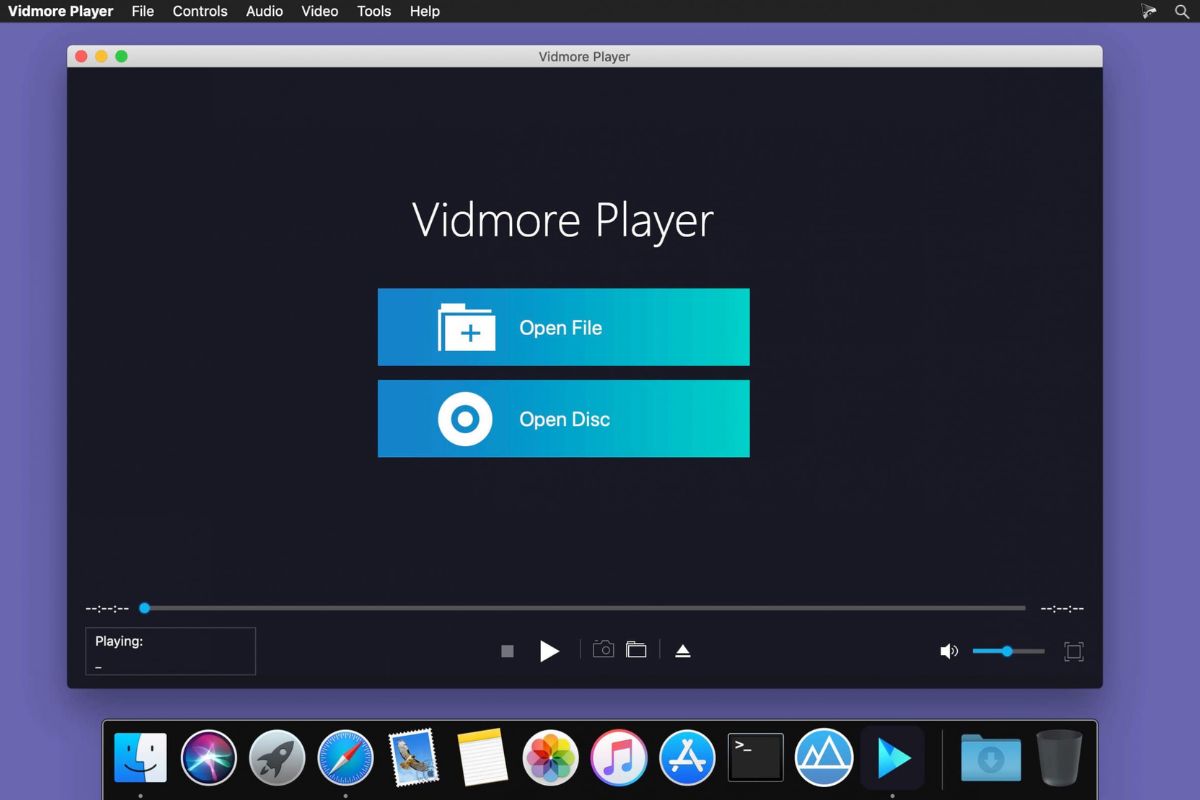Open Launchpad rocket icon in Dock
Image resolution: width=1200 pixels, height=800 pixels.
point(277,758)
